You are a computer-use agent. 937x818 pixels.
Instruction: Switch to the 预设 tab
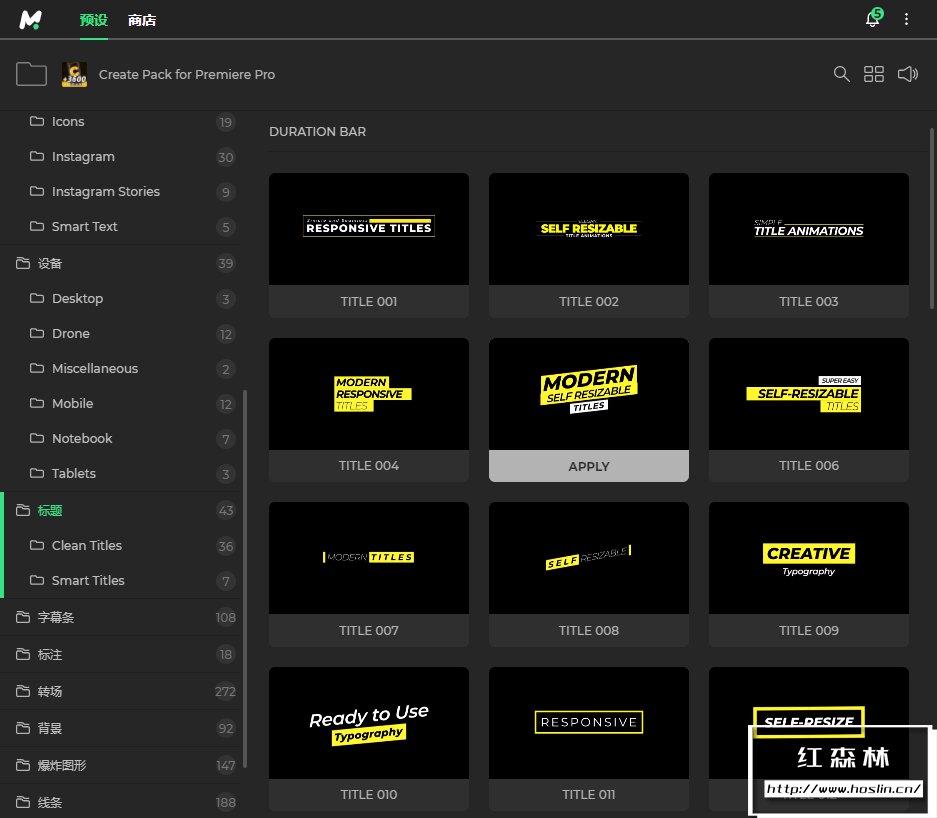pos(94,20)
